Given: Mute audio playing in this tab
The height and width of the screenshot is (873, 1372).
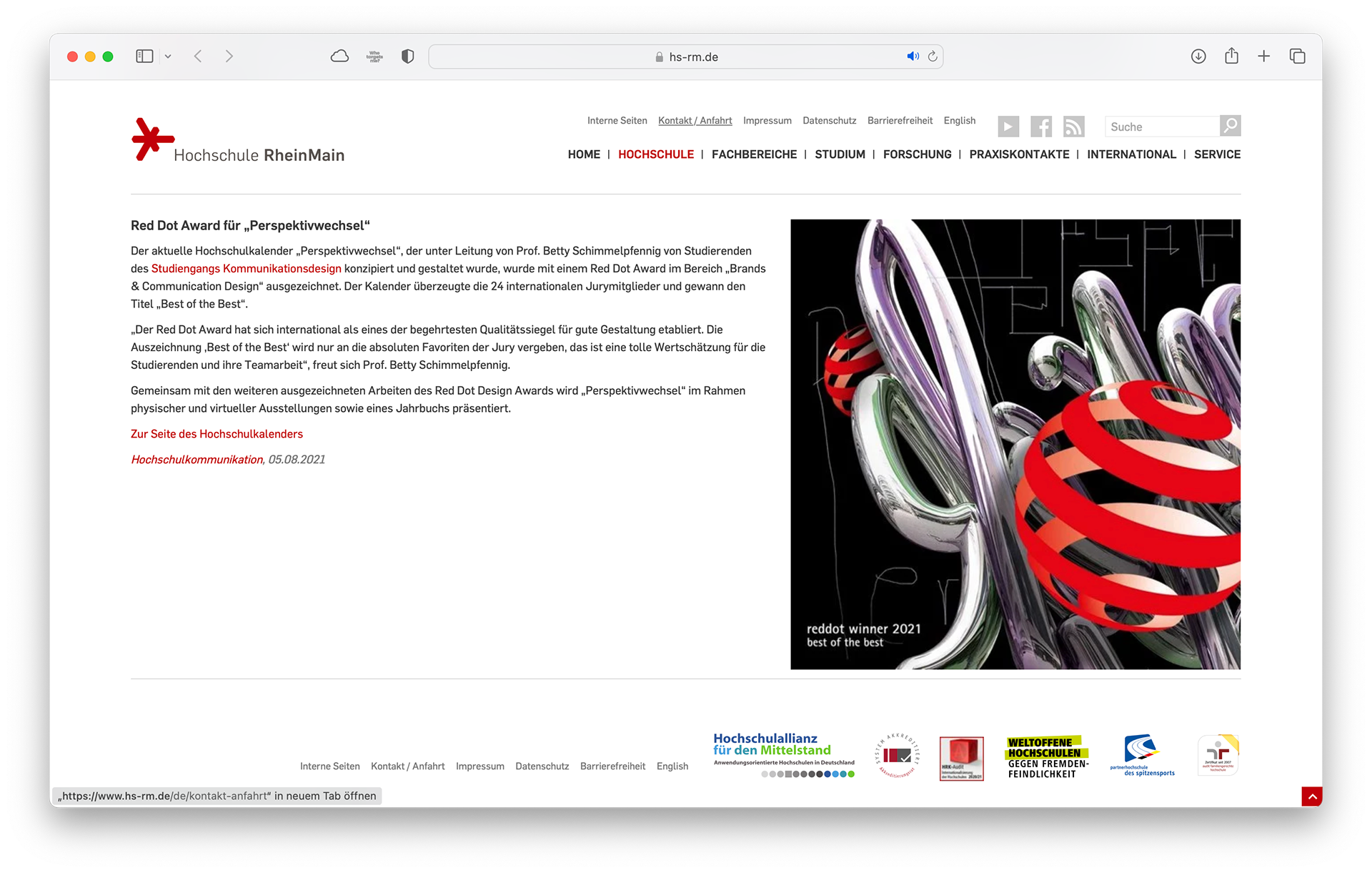Looking at the screenshot, I should pyautogui.click(x=913, y=56).
